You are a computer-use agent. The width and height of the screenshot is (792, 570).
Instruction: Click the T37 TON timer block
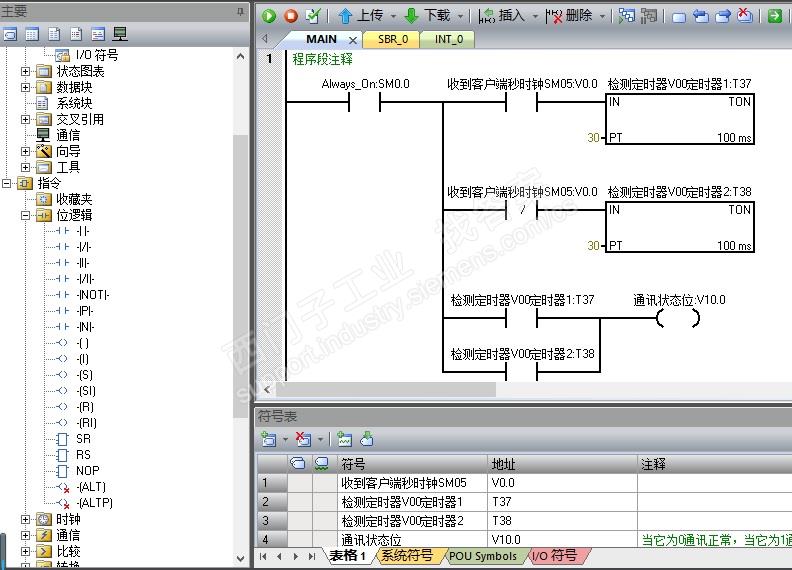[680, 119]
